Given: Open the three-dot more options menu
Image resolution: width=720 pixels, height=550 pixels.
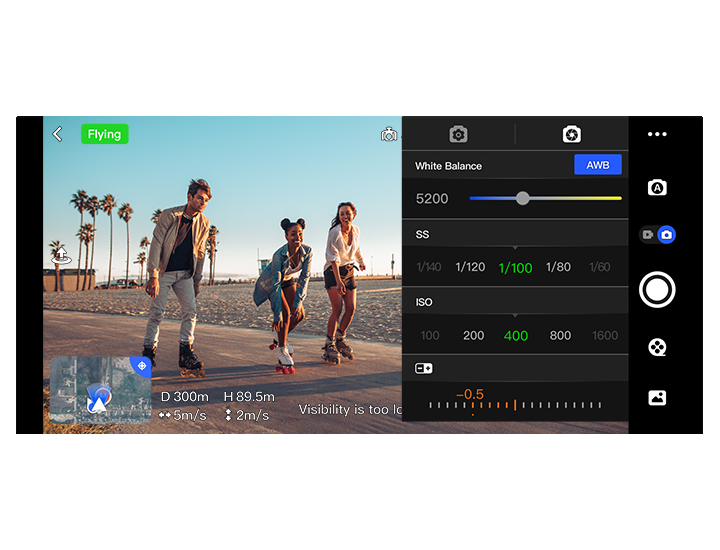Looking at the screenshot, I should (656, 134).
